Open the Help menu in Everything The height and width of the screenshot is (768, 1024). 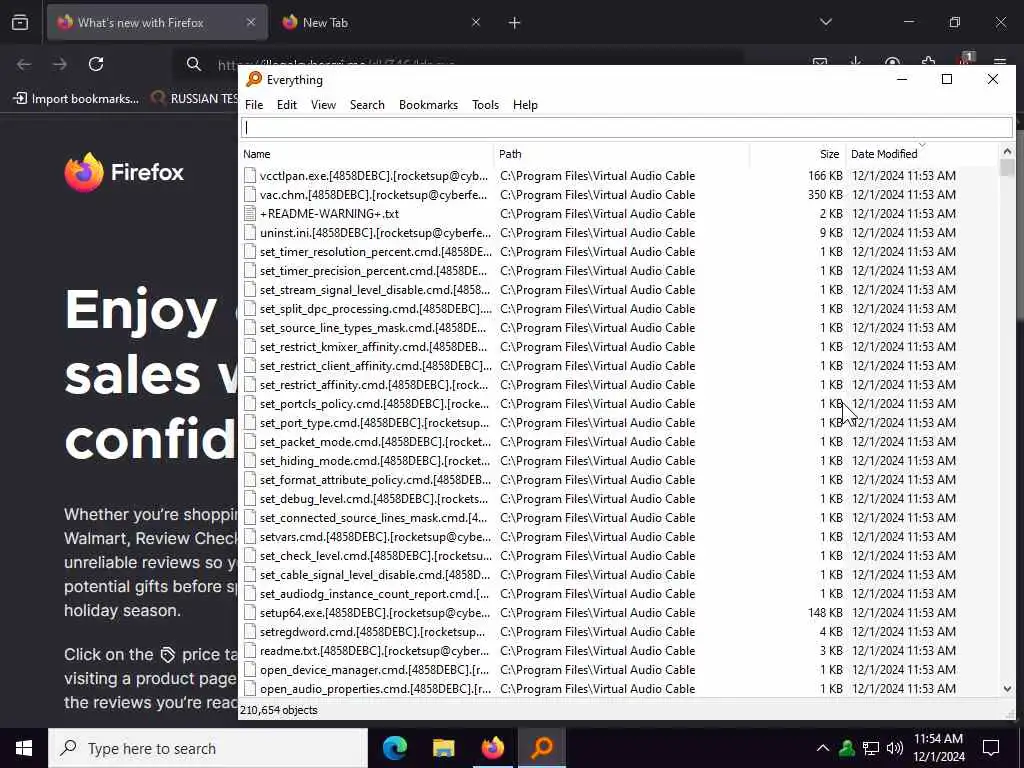[x=525, y=105]
